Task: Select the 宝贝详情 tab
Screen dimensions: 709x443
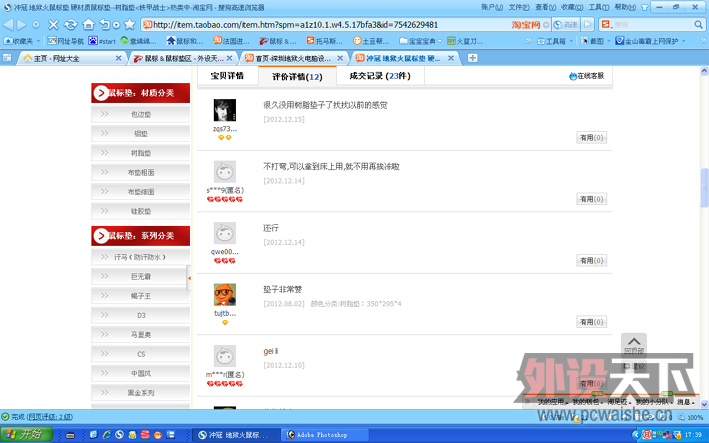Action: [227, 76]
